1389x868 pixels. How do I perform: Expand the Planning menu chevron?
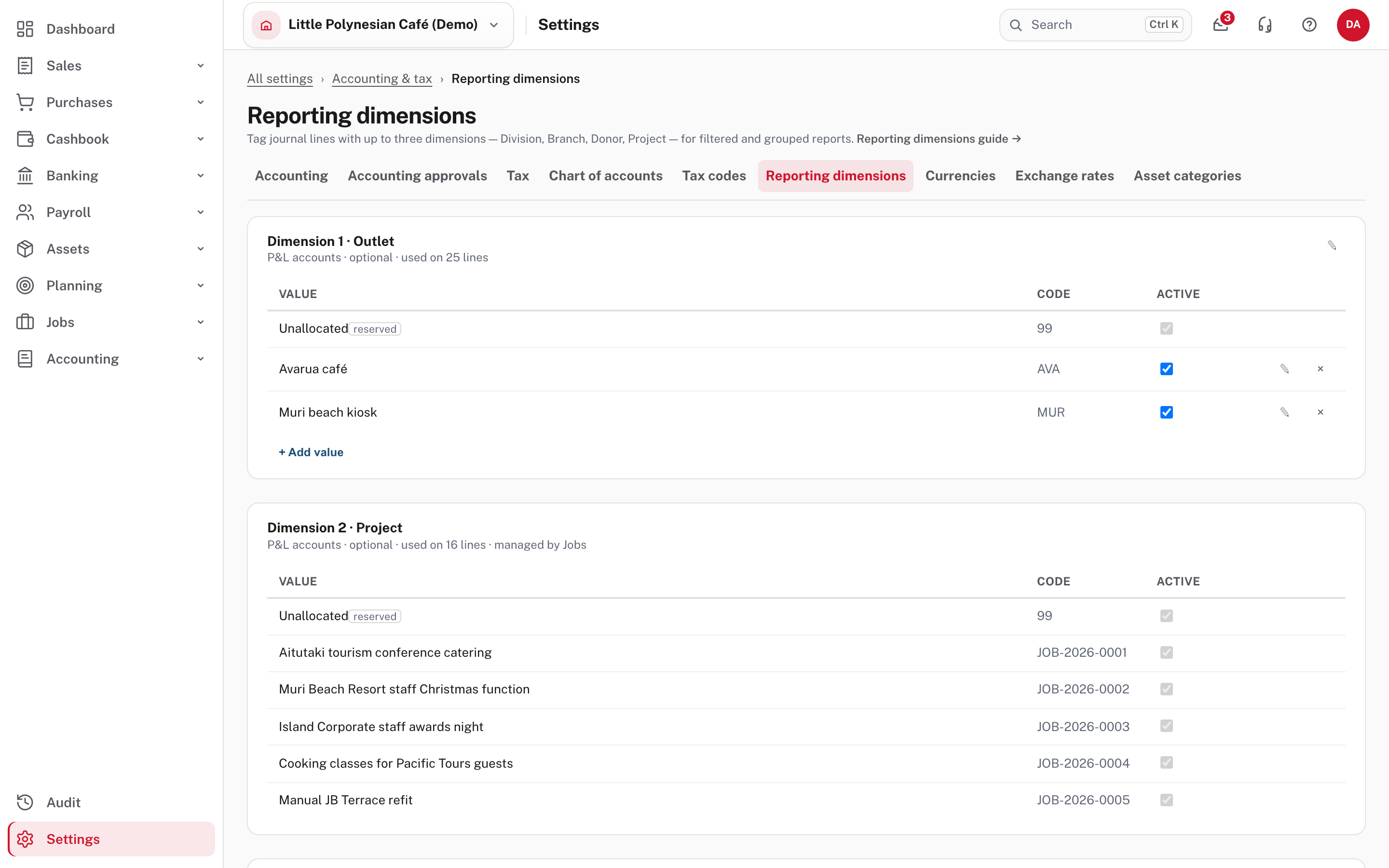[200, 285]
